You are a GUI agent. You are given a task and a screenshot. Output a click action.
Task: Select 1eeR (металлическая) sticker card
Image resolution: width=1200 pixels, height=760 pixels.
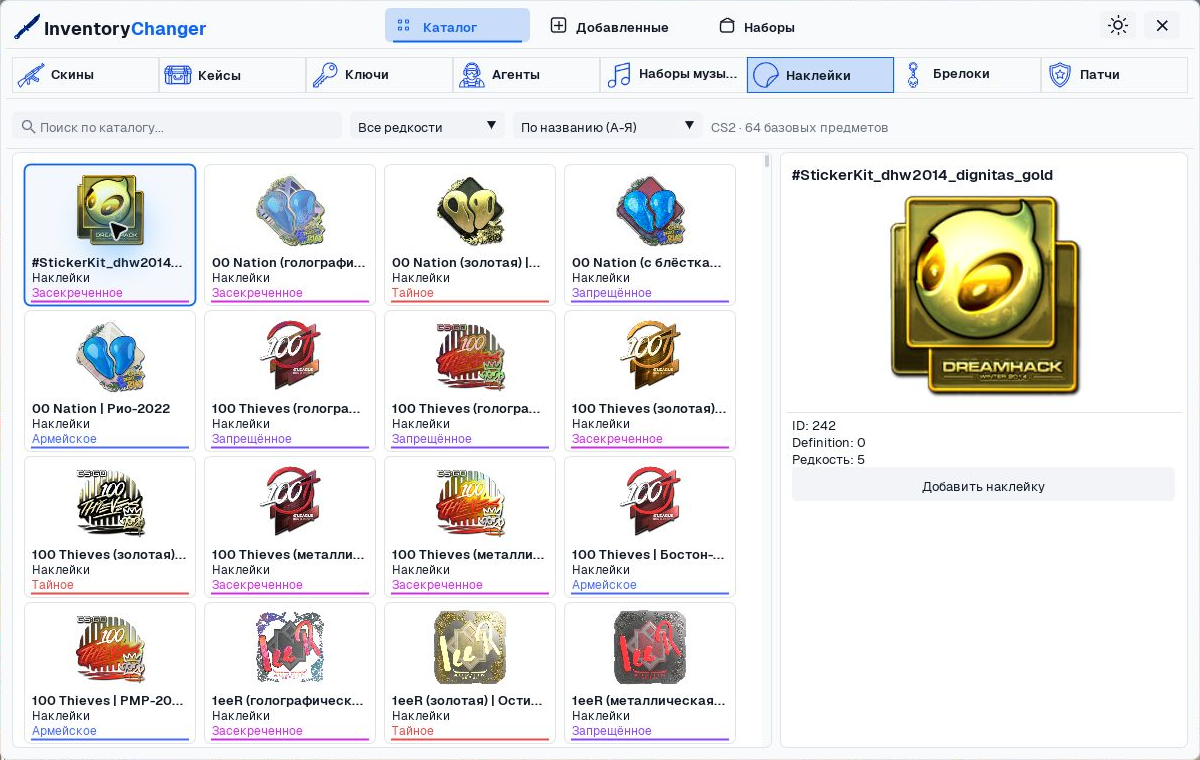pyautogui.click(x=650, y=673)
